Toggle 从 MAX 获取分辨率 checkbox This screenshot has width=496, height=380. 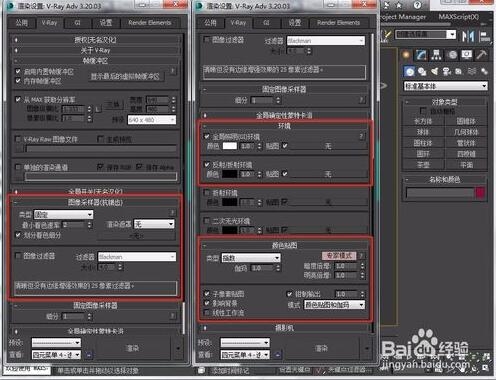point(18,99)
